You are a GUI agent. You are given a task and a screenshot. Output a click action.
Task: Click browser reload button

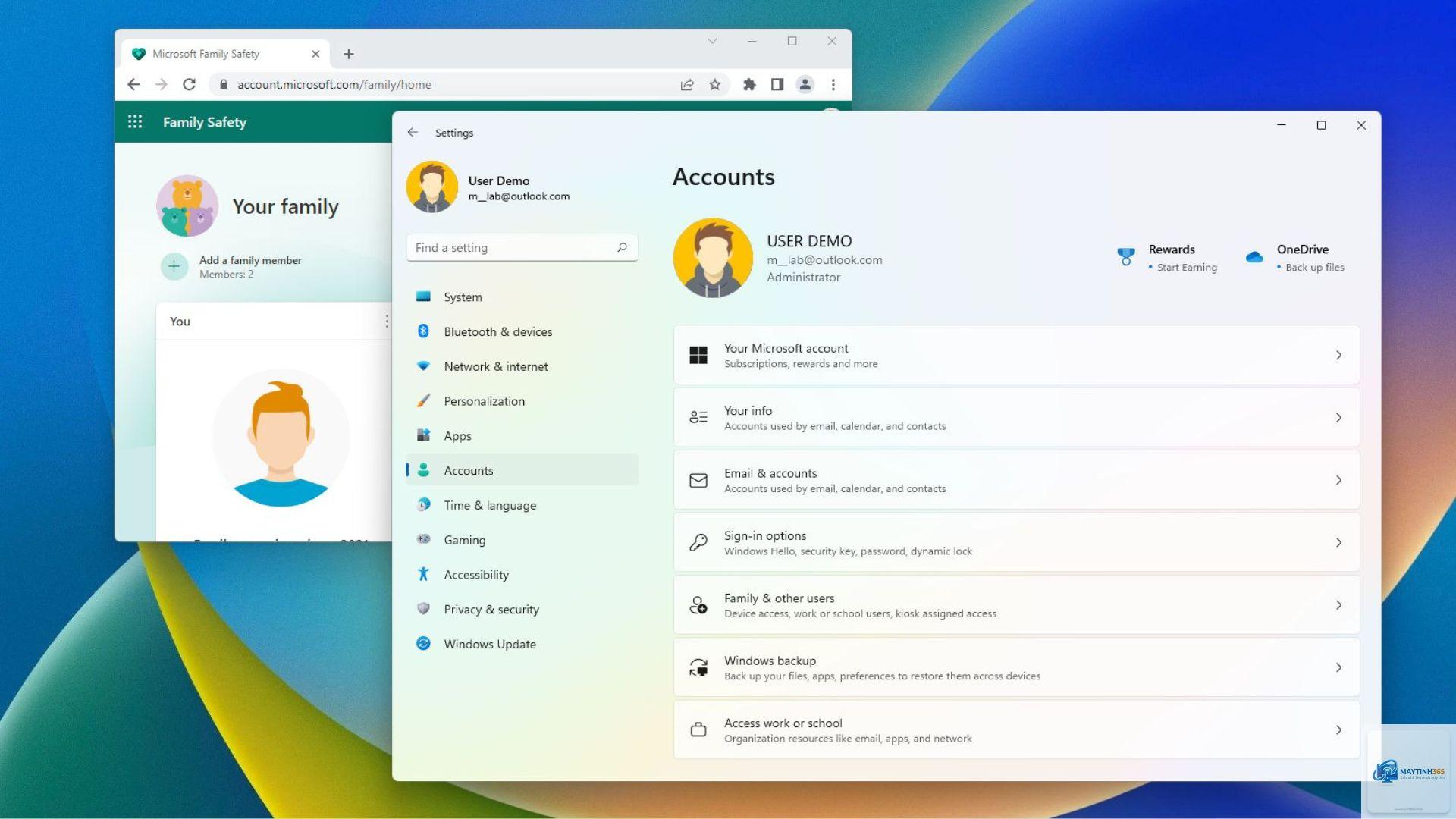point(189,84)
